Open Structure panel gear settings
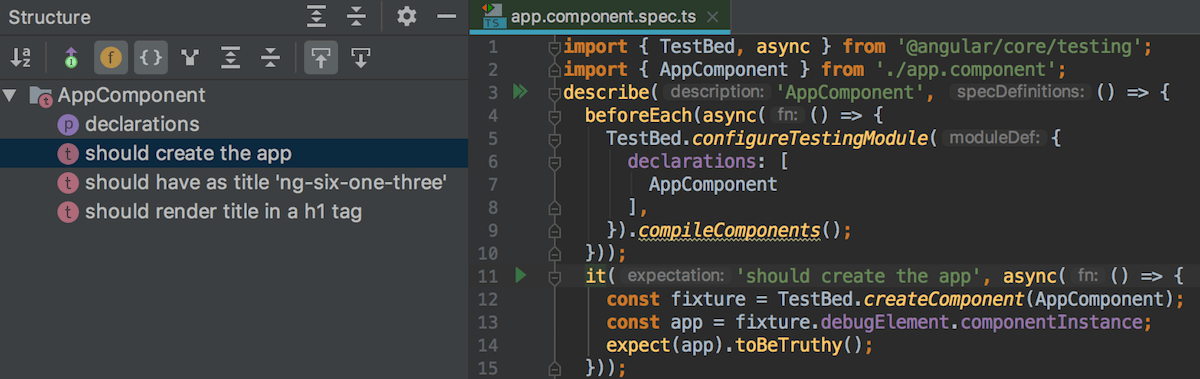Viewport: 1200px width, 379px height. [406, 16]
